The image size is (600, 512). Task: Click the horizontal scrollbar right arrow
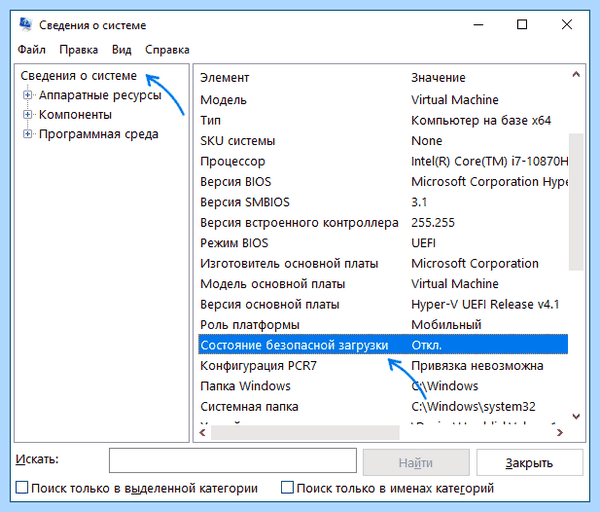coord(560,432)
